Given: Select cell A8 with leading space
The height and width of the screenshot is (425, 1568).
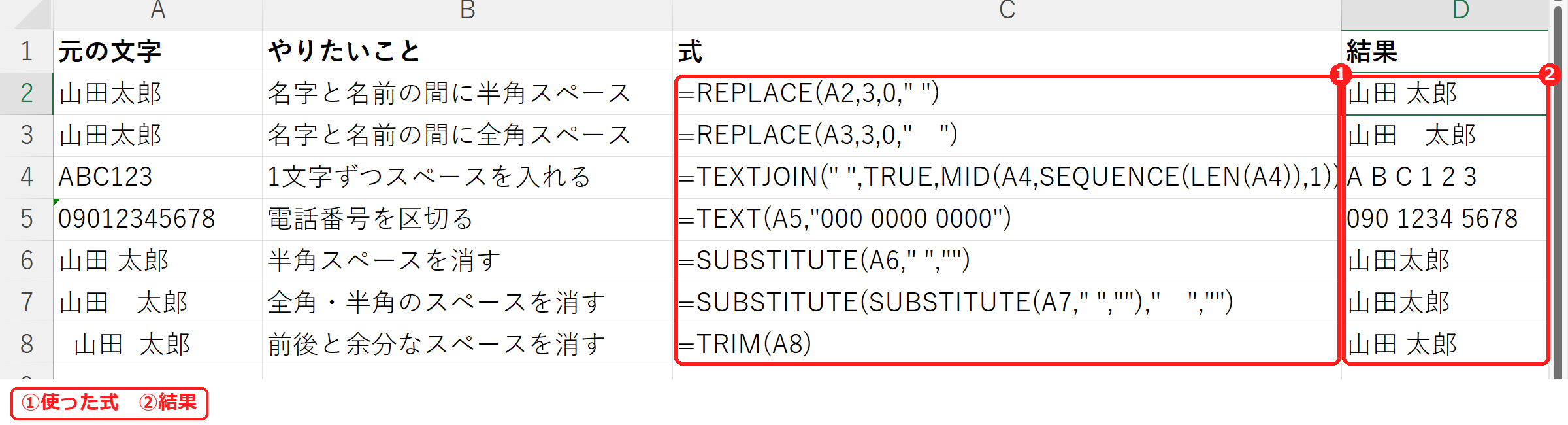Looking at the screenshot, I should (x=157, y=345).
